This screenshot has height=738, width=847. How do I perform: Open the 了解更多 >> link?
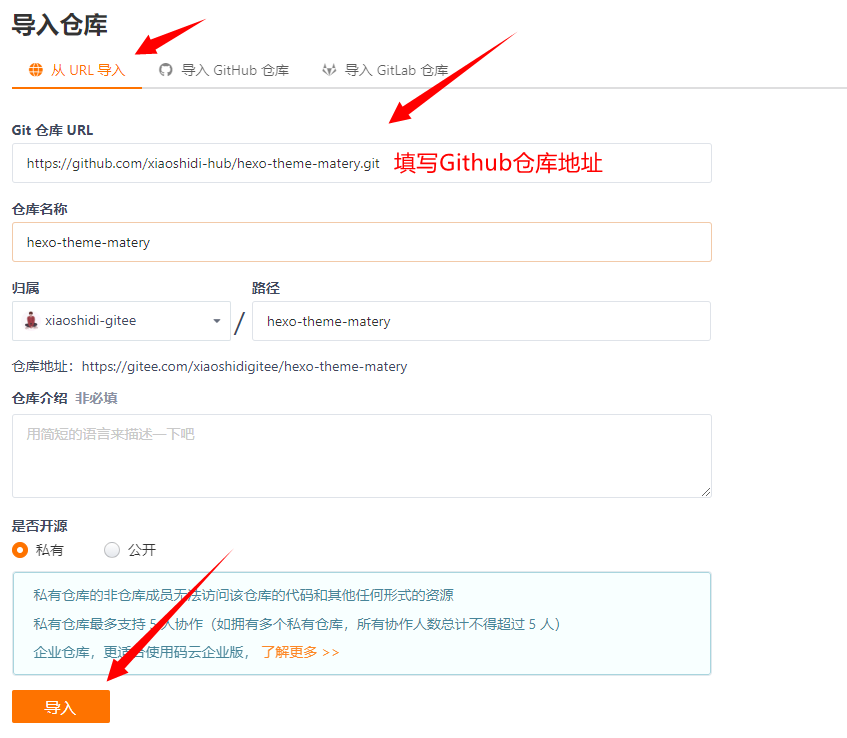(300, 652)
